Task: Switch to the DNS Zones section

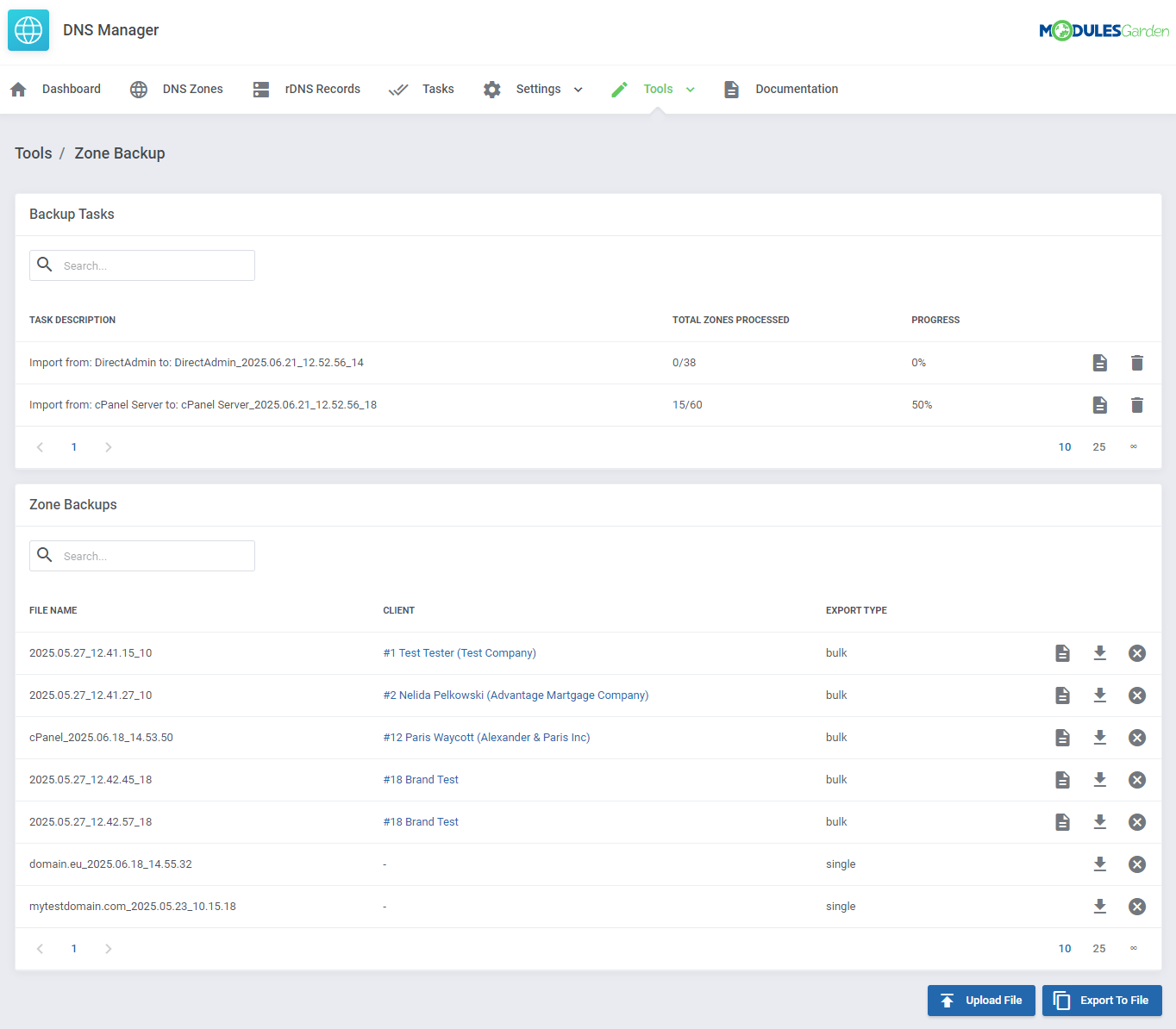Action: pos(192,89)
